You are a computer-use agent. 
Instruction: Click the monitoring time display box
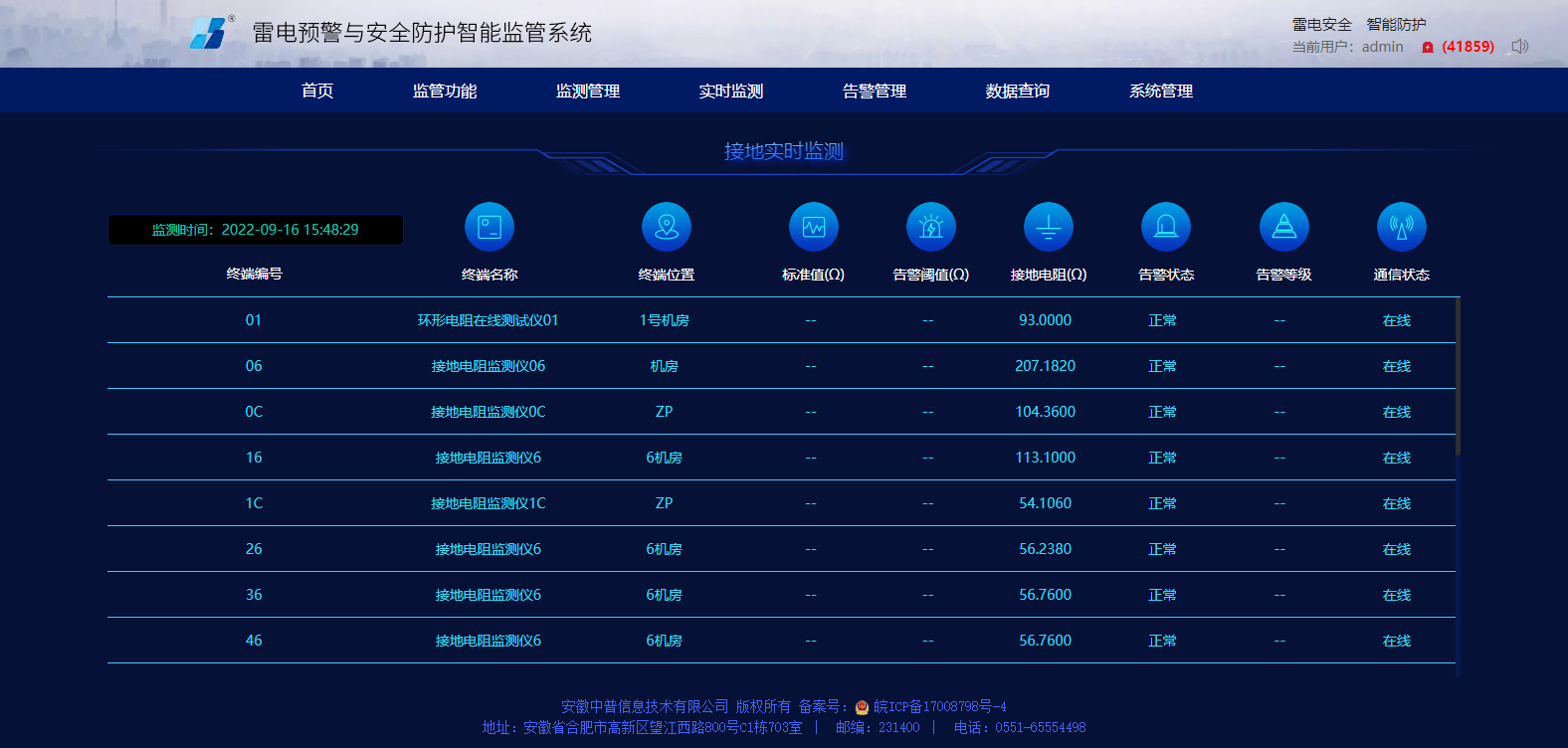tap(256, 230)
